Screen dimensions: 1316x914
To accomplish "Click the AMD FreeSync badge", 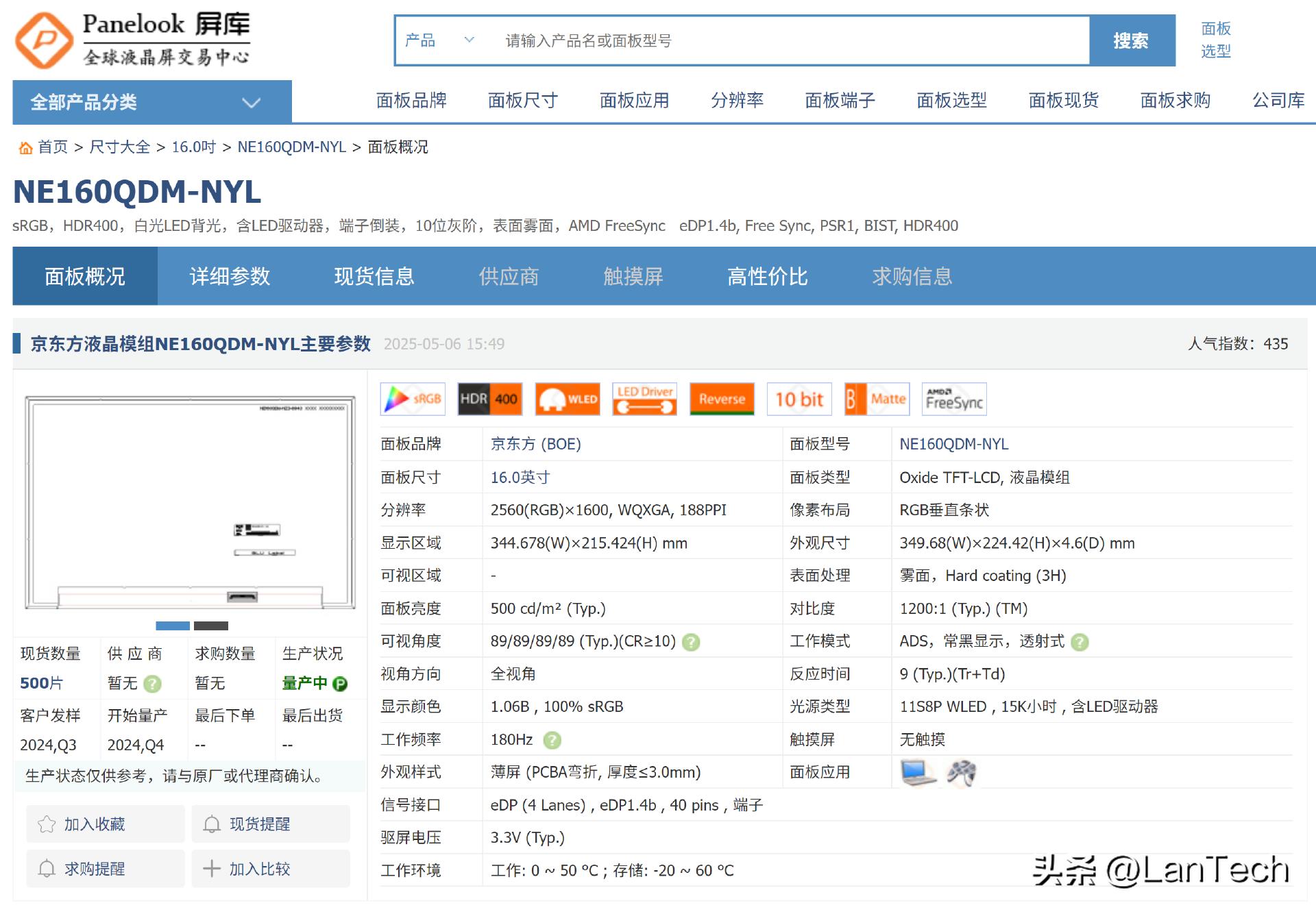I will pos(954,399).
